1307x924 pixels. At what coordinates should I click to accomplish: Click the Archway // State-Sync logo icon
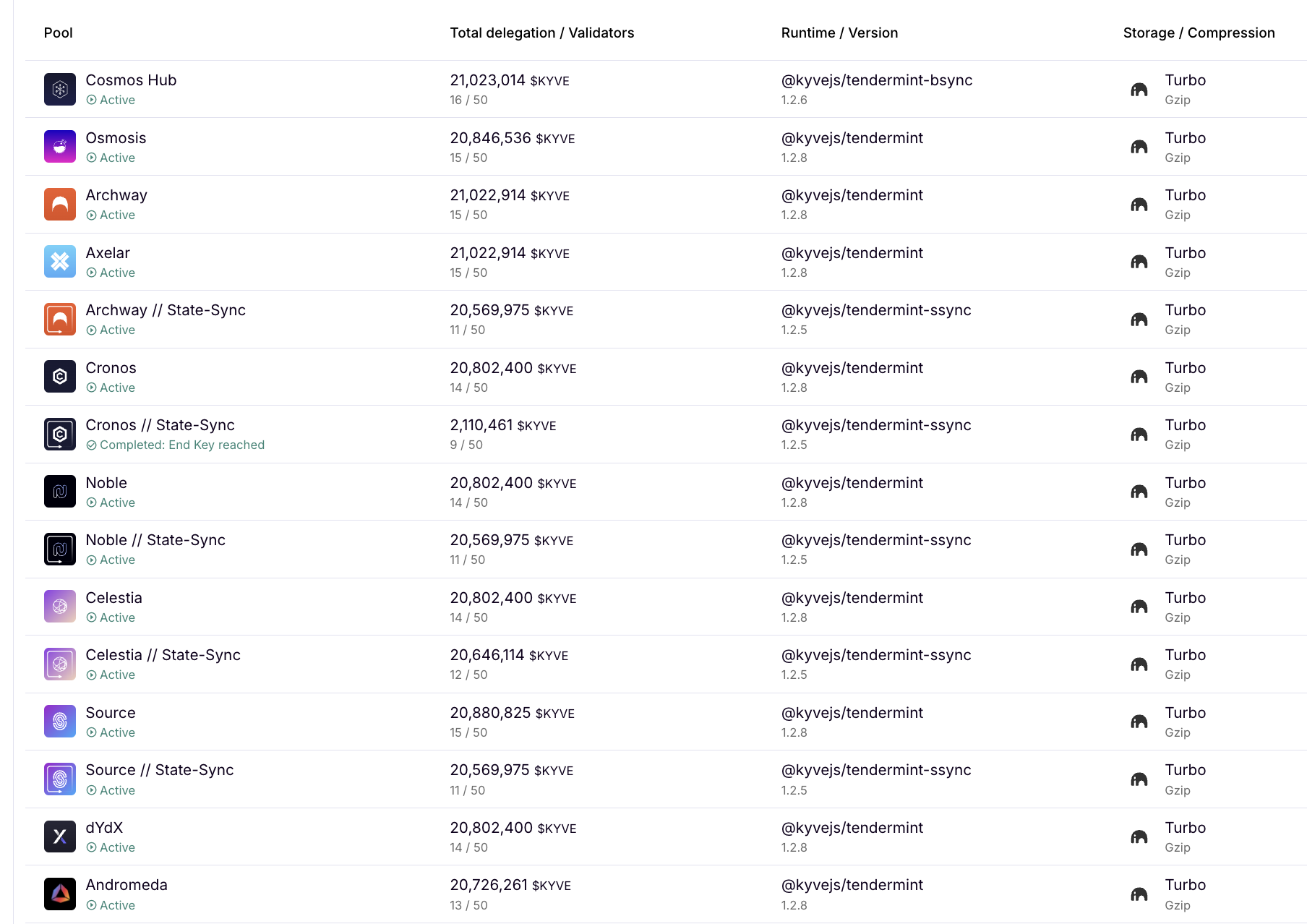(60, 320)
